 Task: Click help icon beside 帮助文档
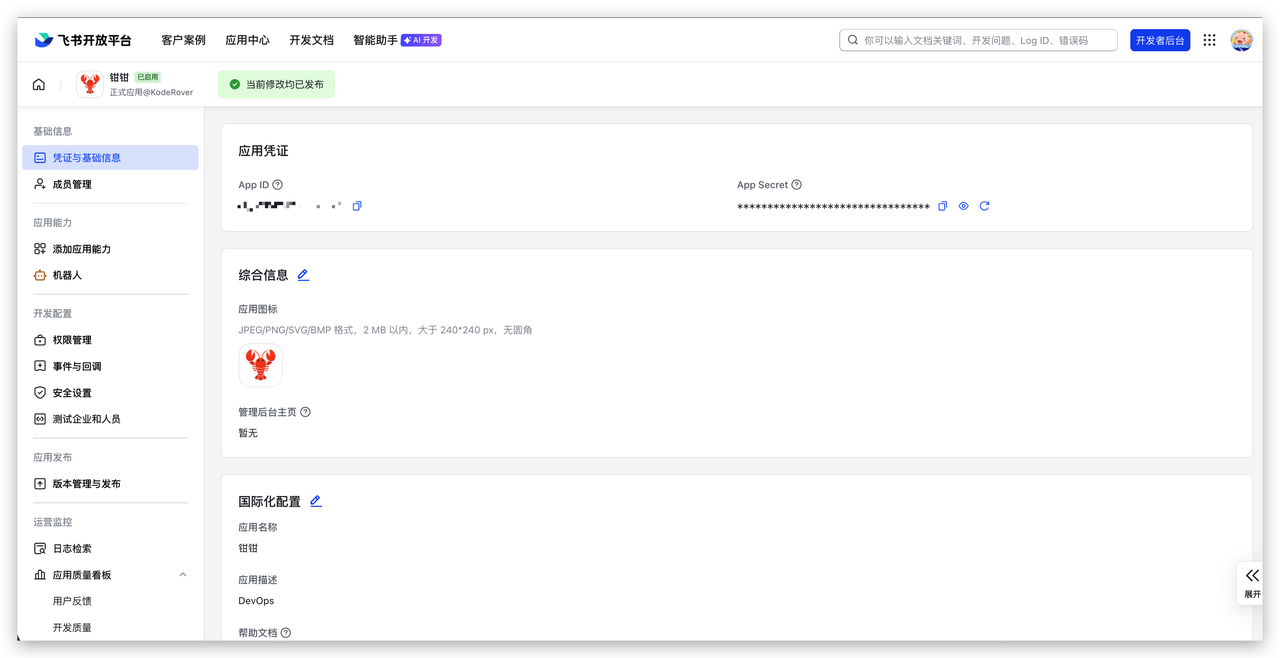[x=286, y=633]
